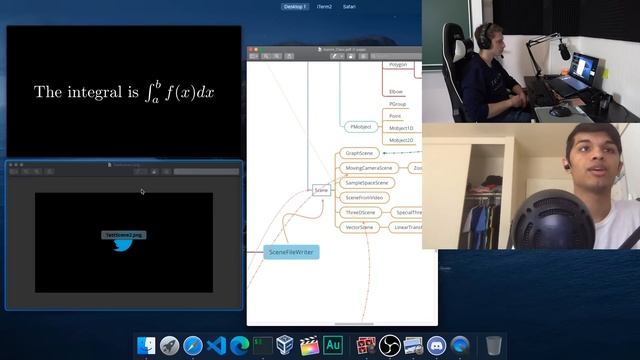Click the SampleSpaceScene node
Image resolution: width=640 pixels, height=360 pixels.
[367, 183]
